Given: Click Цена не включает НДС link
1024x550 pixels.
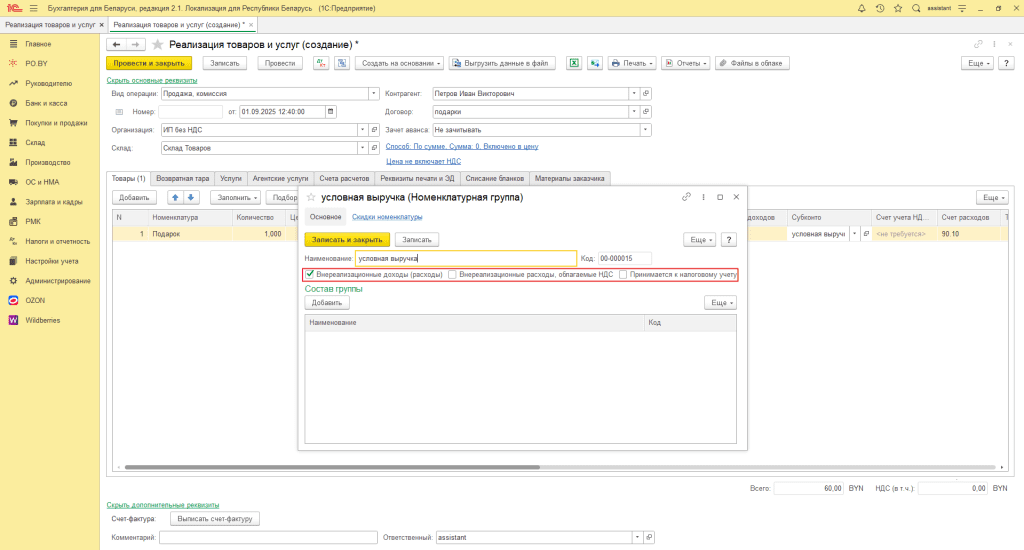Looking at the screenshot, I should click(x=423, y=161).
